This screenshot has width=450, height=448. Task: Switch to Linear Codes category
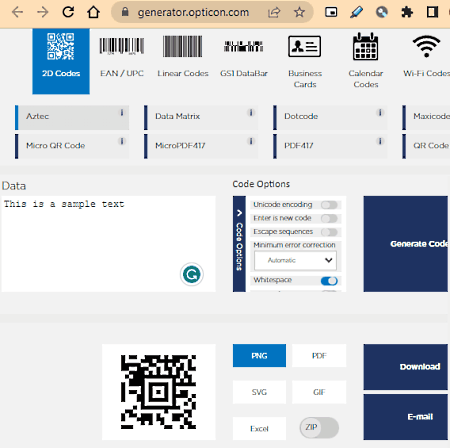pyautogui.click(x=183, y=57)
